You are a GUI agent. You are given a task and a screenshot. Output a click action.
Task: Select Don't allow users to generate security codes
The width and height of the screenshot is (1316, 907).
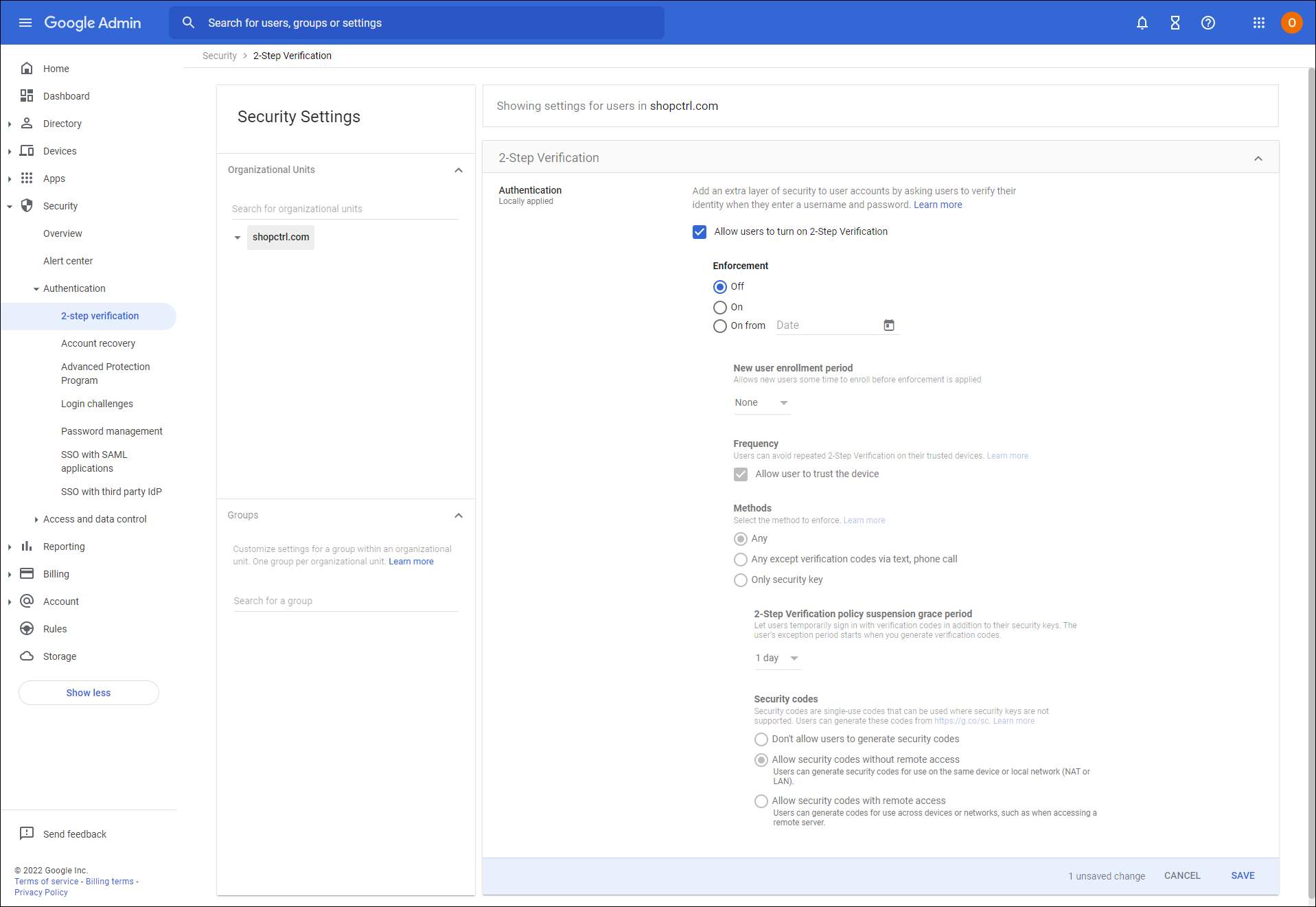pyautogui.click(x=761, y=739)
